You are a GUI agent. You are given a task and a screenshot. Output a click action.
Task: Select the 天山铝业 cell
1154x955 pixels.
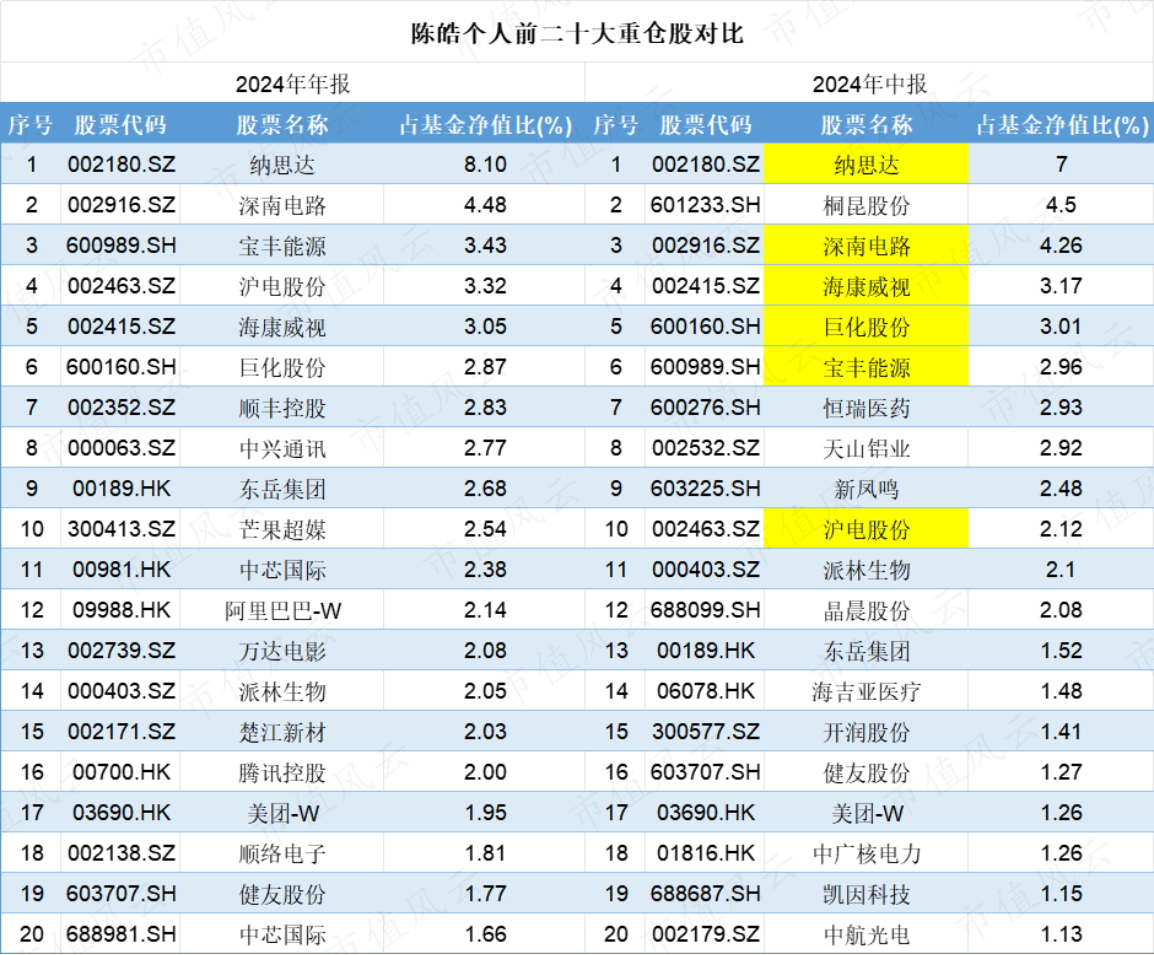tap(866, 448)
